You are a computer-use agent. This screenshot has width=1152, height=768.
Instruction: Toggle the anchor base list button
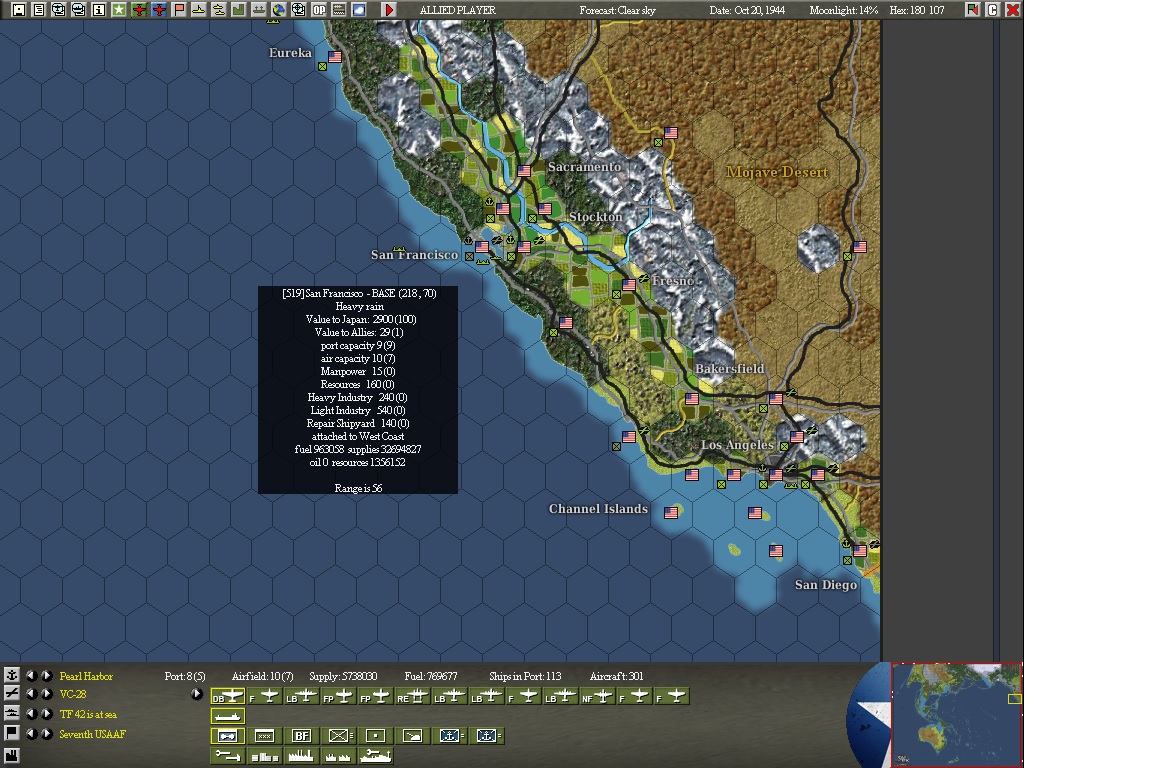[11, 675]
